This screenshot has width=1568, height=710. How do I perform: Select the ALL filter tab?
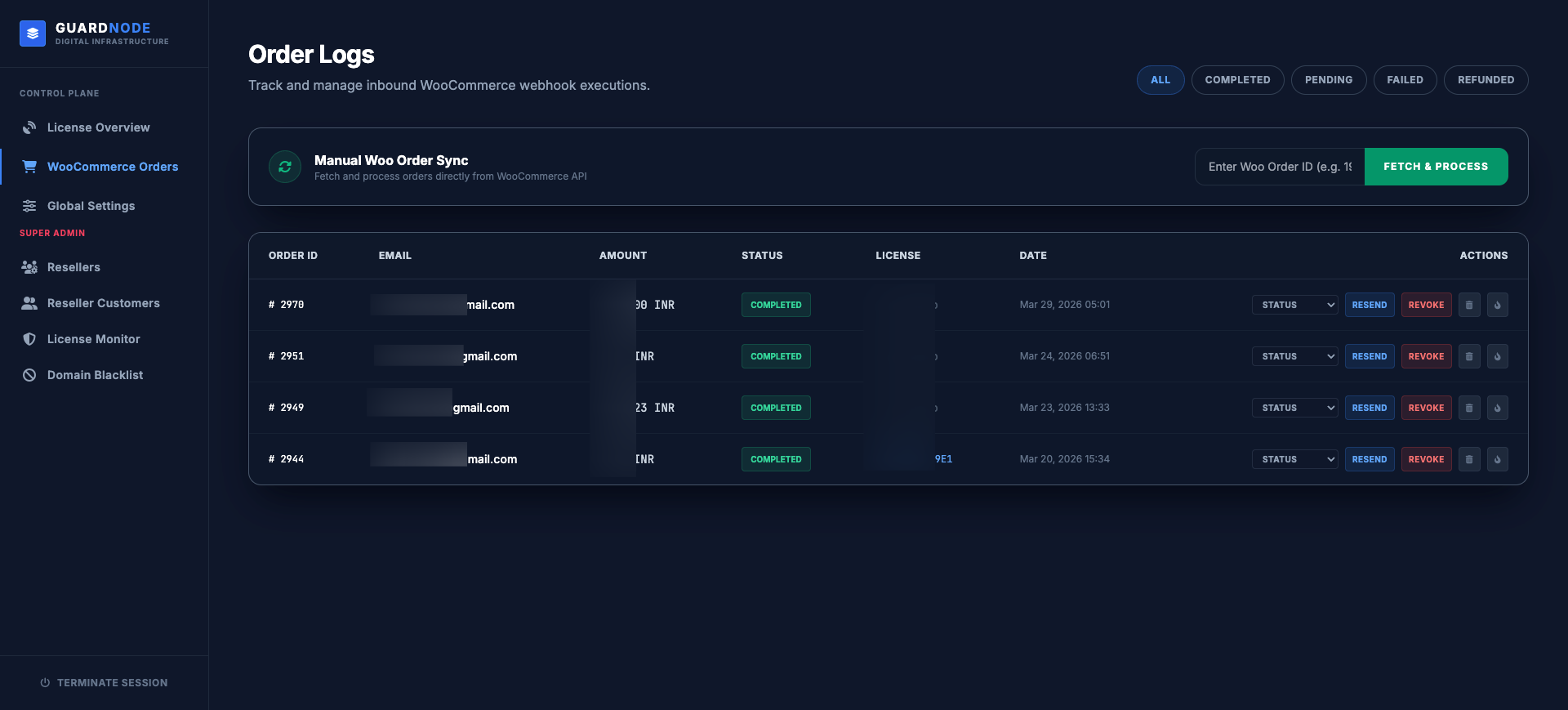point(1160,80)
